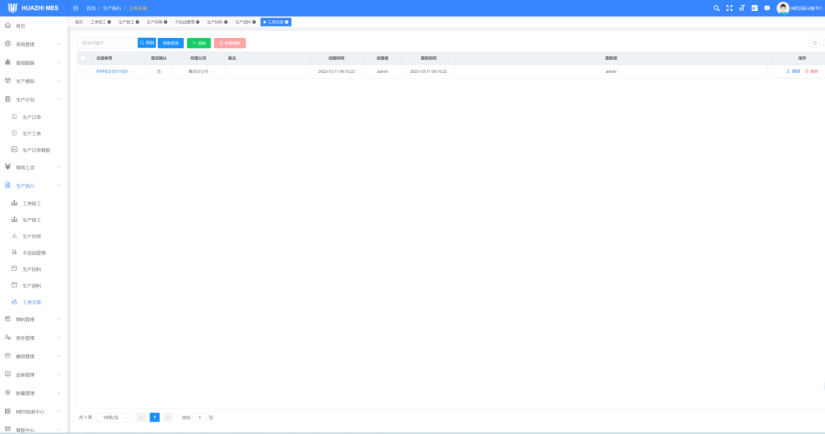Open the PPH231011001 record link
Viewport: 825px width, 434px height.
point(112,71)
